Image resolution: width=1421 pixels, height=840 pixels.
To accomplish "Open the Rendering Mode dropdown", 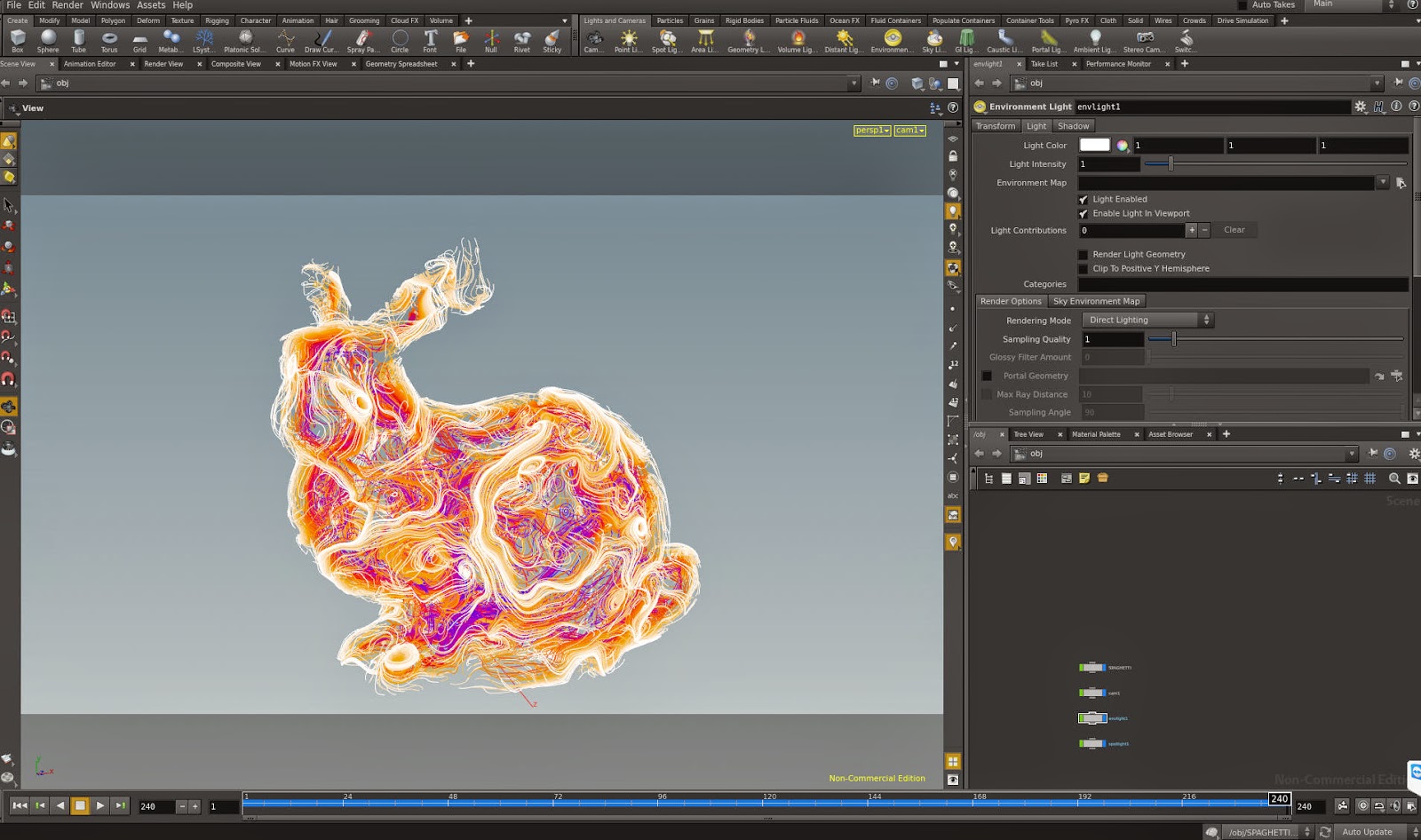I will [x=1147, y=321].
